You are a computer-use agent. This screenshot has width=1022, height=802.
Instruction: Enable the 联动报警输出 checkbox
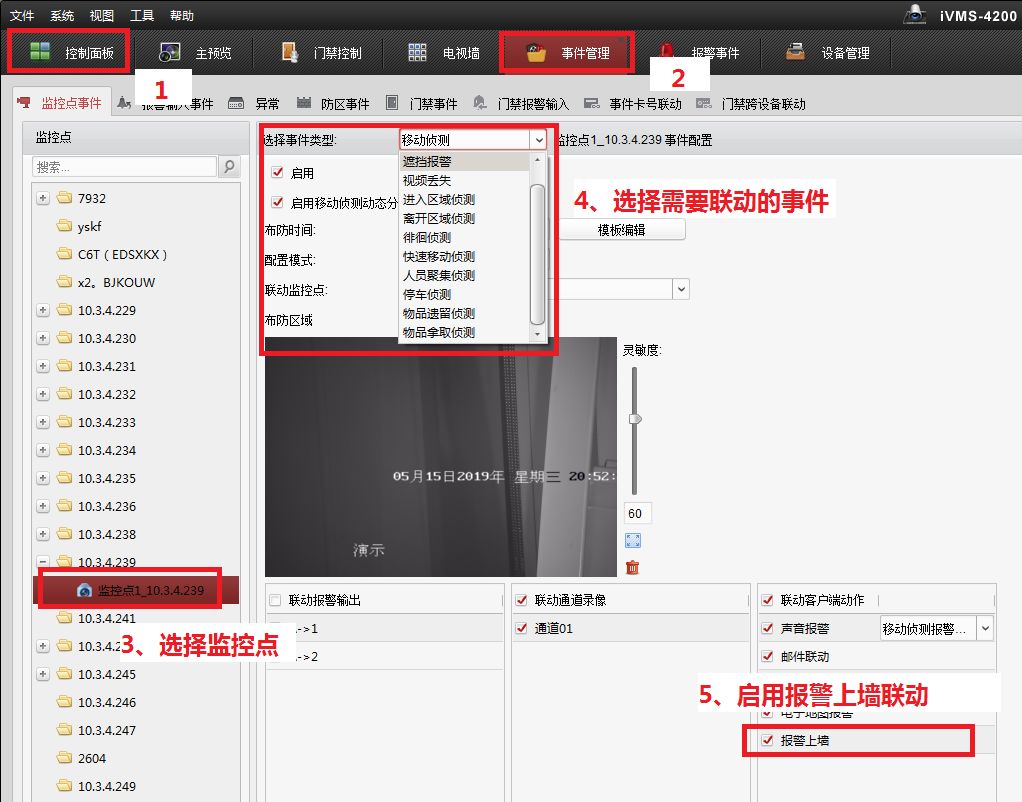click(275, 600)
